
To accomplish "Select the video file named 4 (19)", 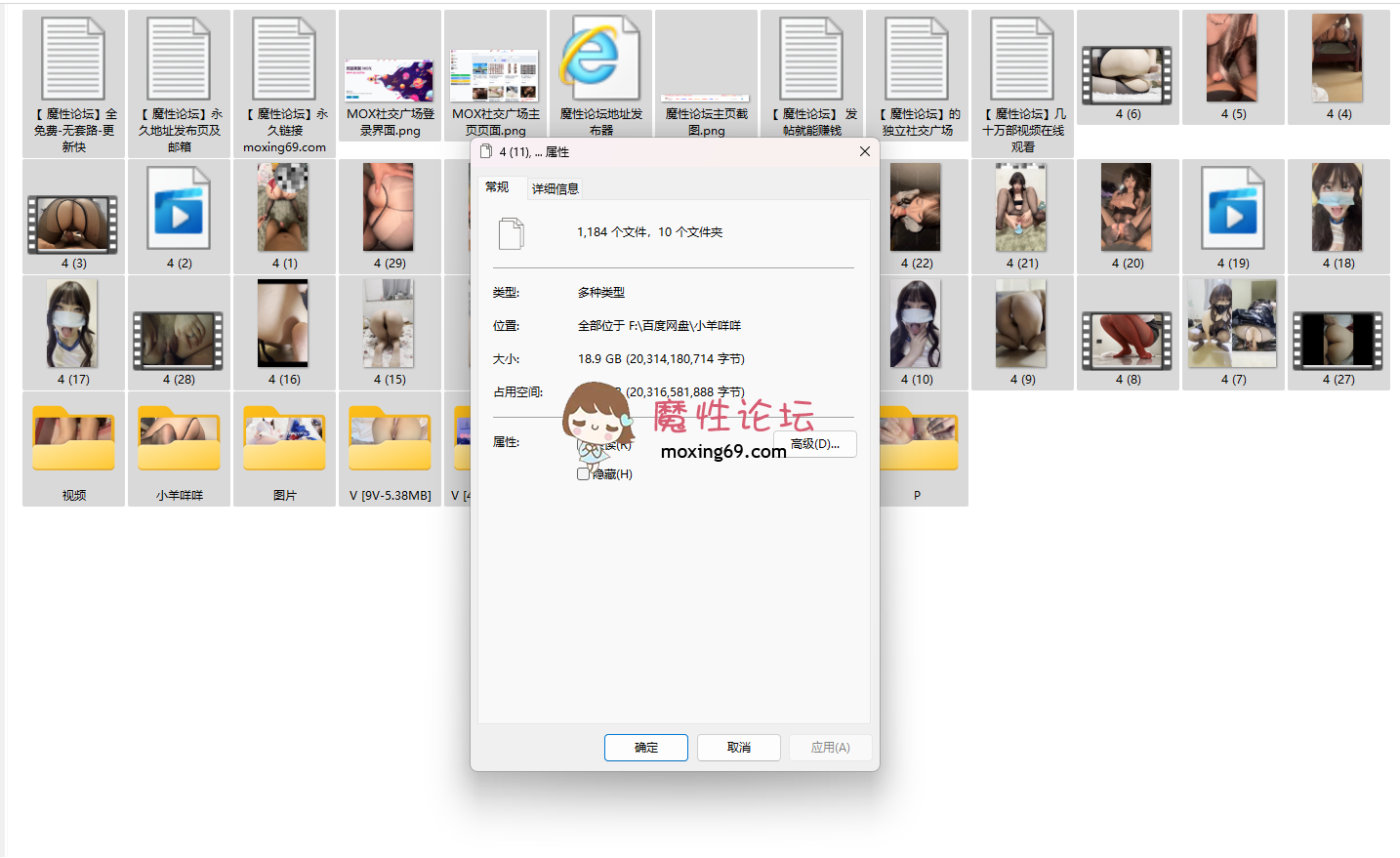I will [x=1233, y=210].
